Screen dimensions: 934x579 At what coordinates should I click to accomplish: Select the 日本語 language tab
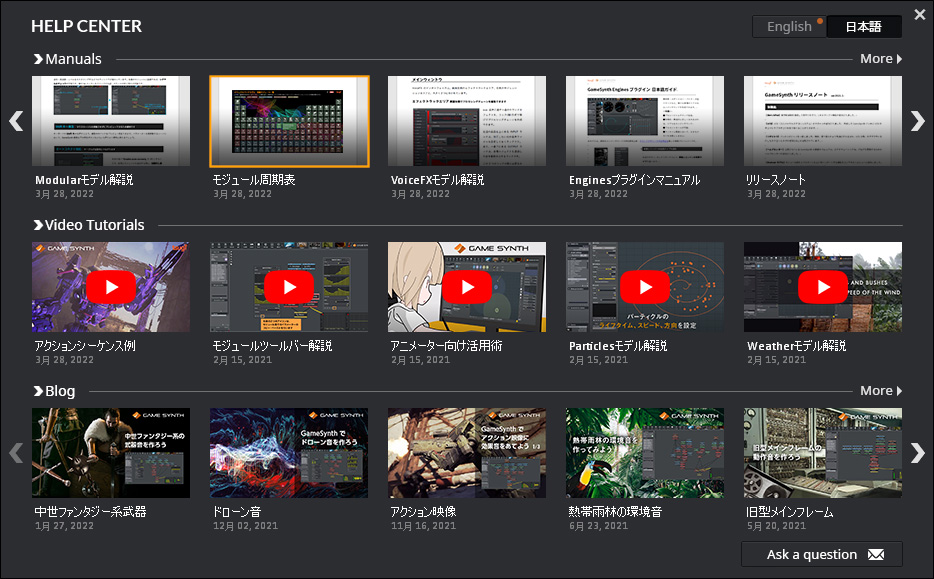click(x=864, y=27)
